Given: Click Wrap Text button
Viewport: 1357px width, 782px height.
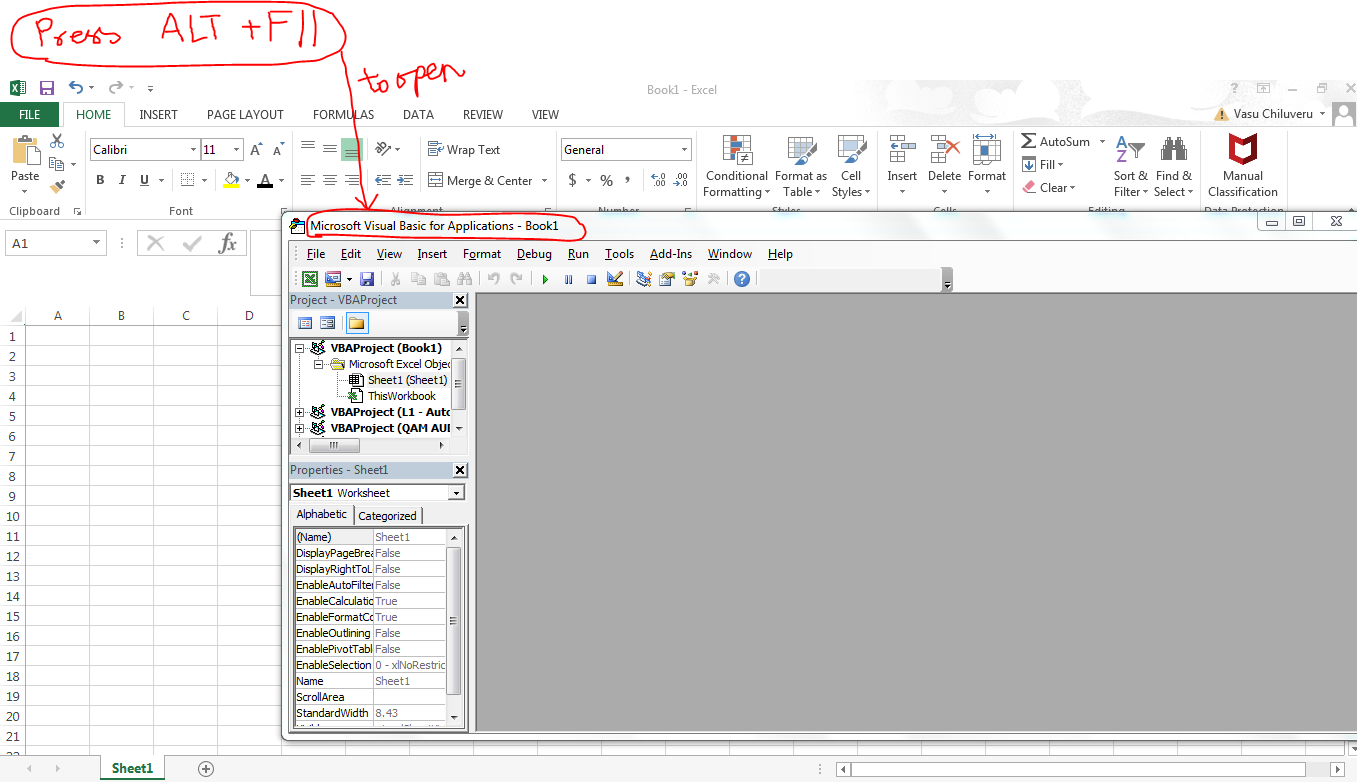Looking at the screenshot, I should [464, 150].
